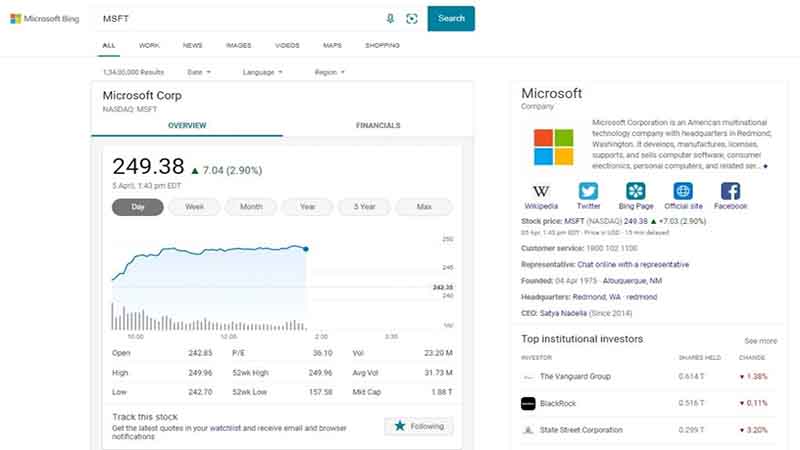Click the Microsoft Bing logo

45,19
